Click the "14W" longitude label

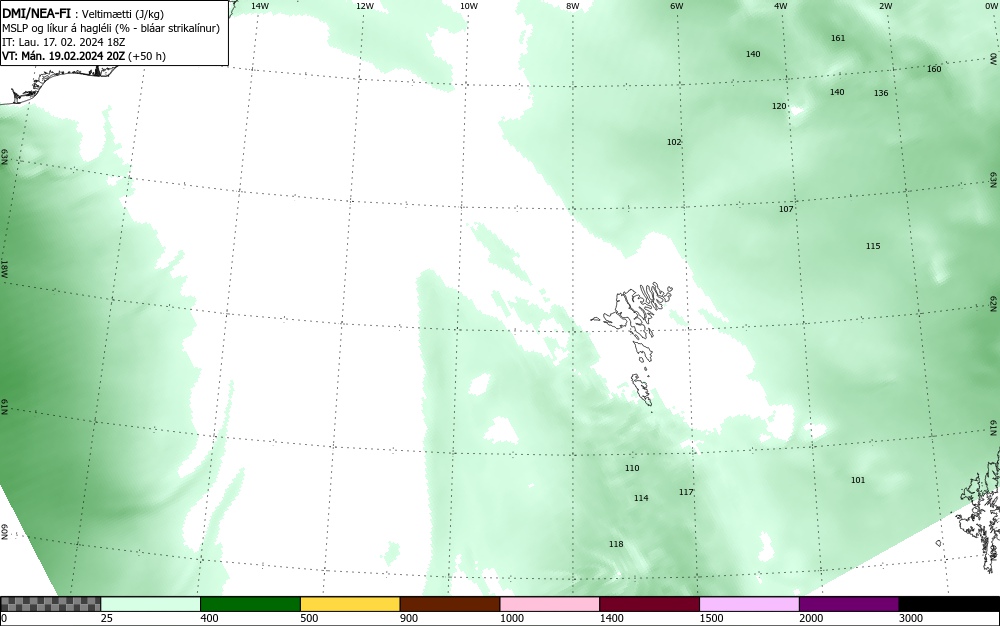pos(260,6)
